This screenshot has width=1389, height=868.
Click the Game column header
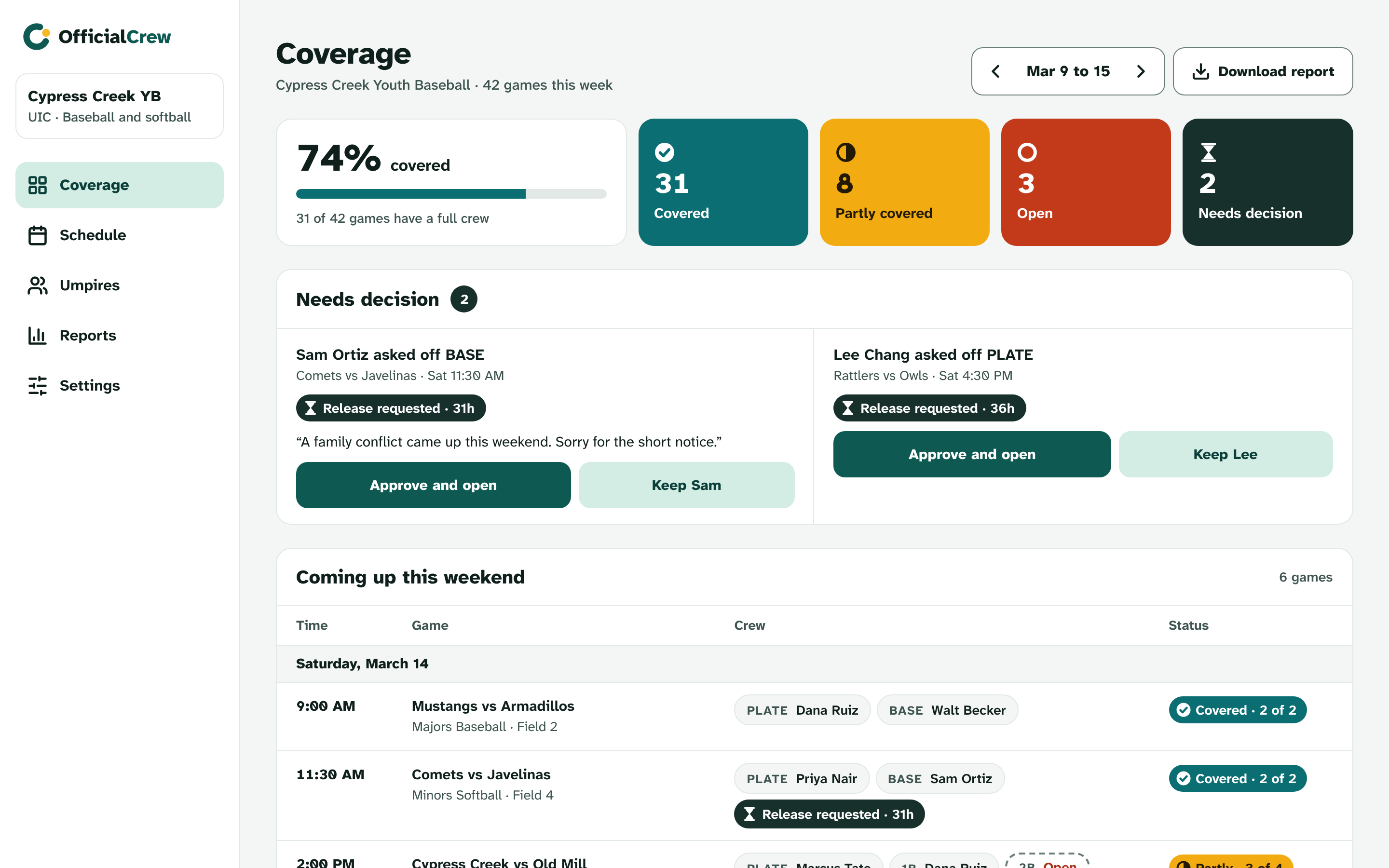click(430, 625)
